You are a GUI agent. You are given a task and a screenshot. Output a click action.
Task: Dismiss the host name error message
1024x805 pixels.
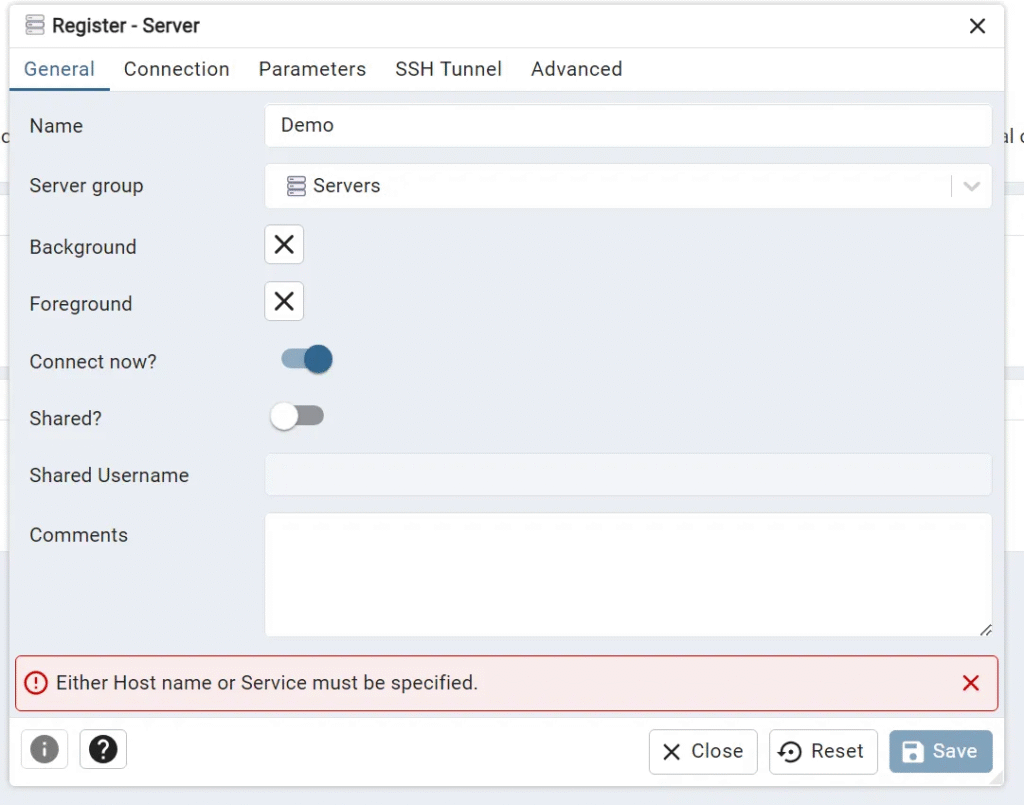pyautogui.click(x=970, y=683)
